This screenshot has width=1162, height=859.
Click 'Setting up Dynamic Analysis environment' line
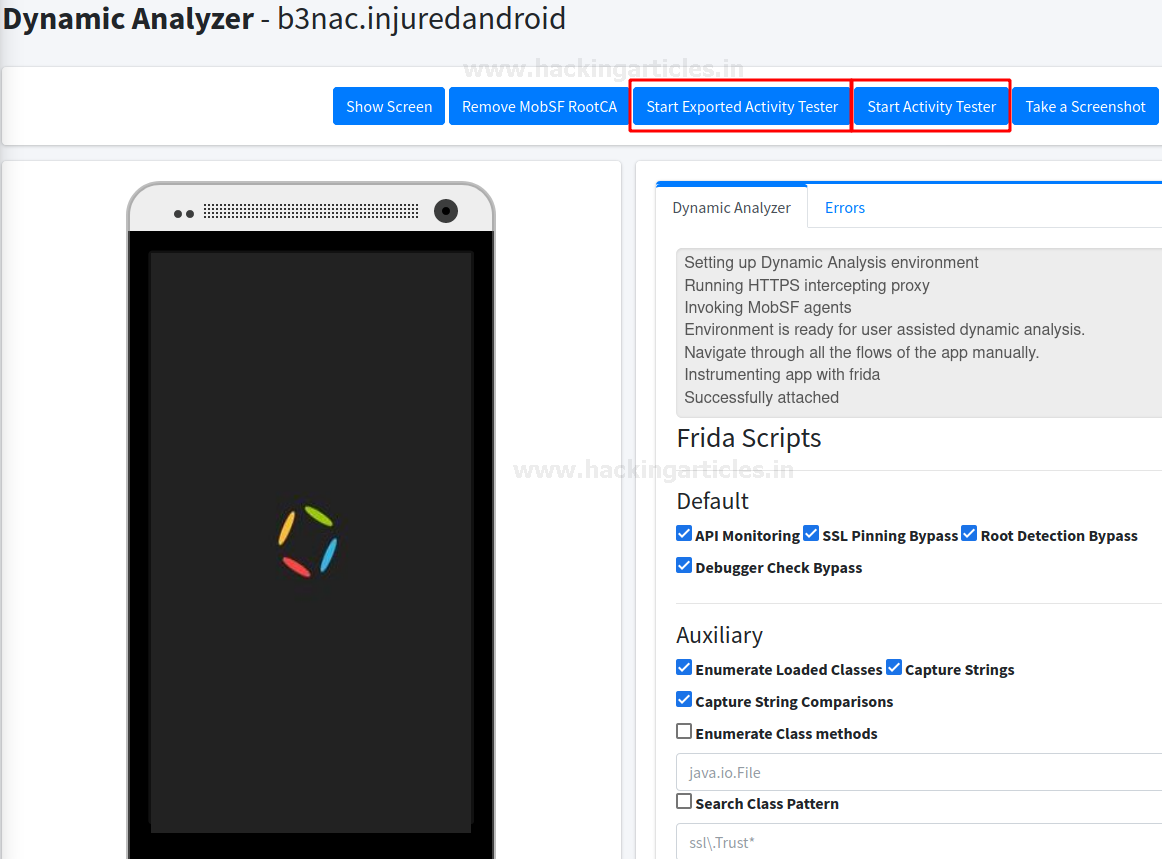click(x=831, y=262)
